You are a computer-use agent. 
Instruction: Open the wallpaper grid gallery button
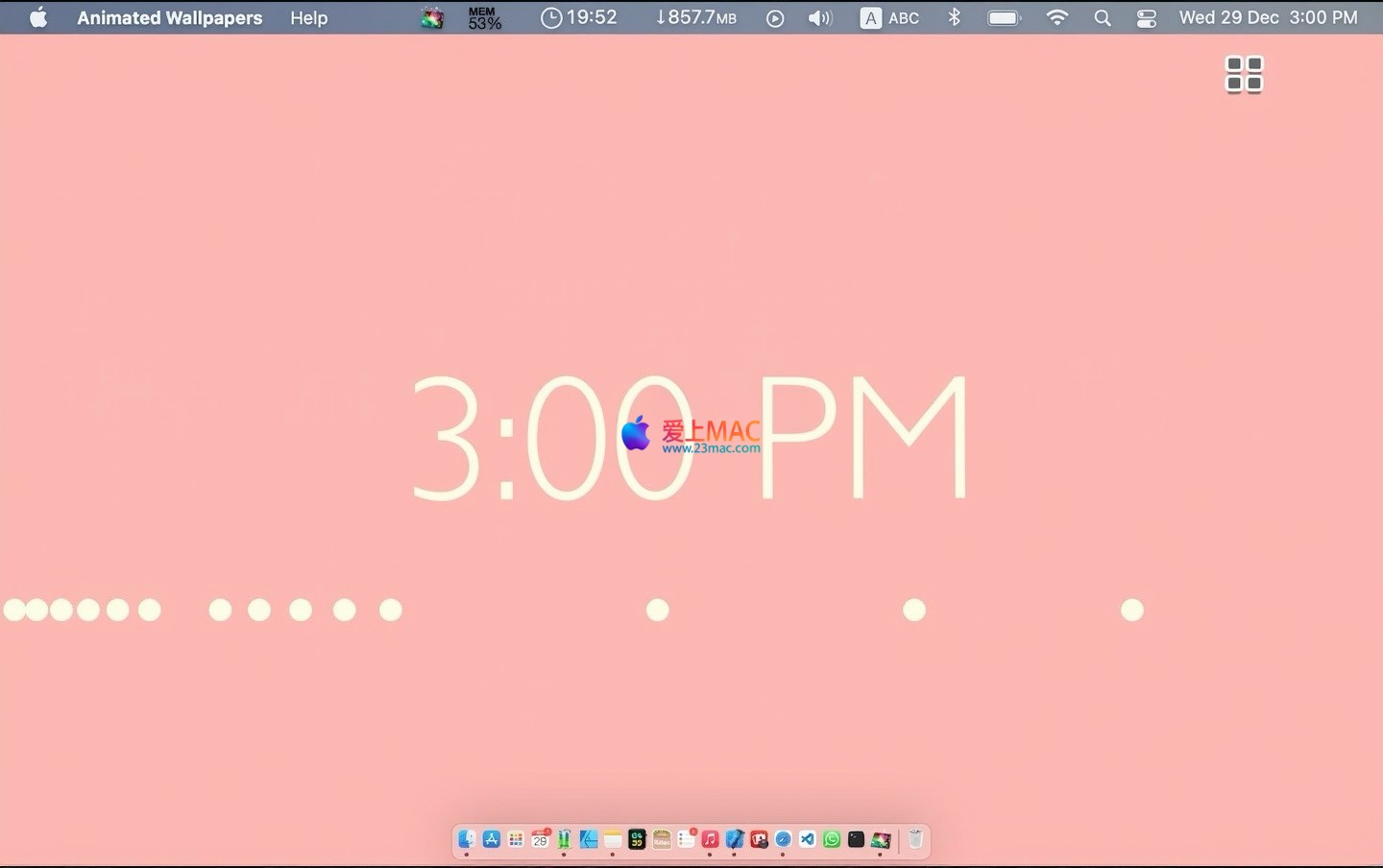pyautogui.click(x=1244, y=74)
